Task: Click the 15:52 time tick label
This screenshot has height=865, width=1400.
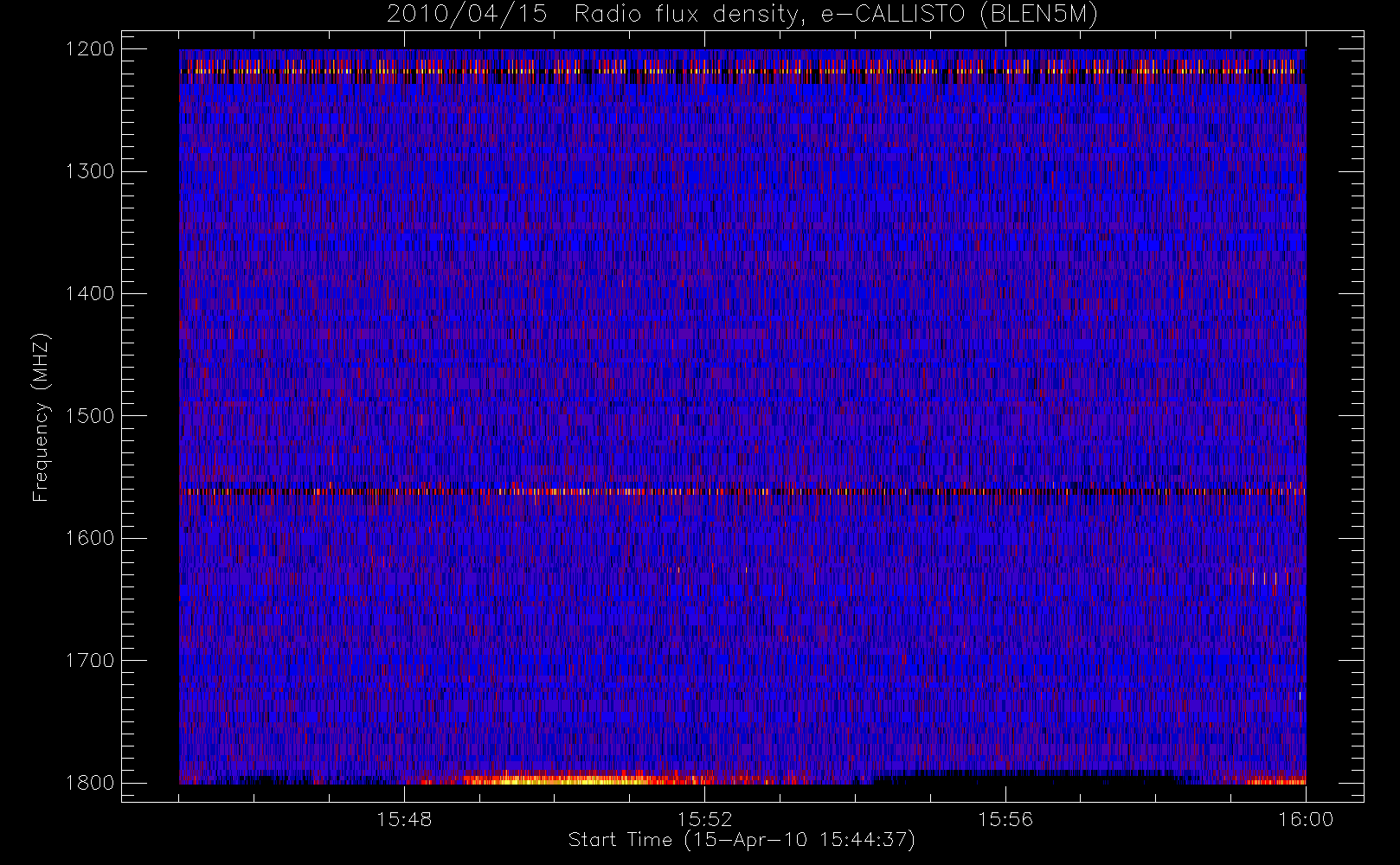Action: click(705, 818)
